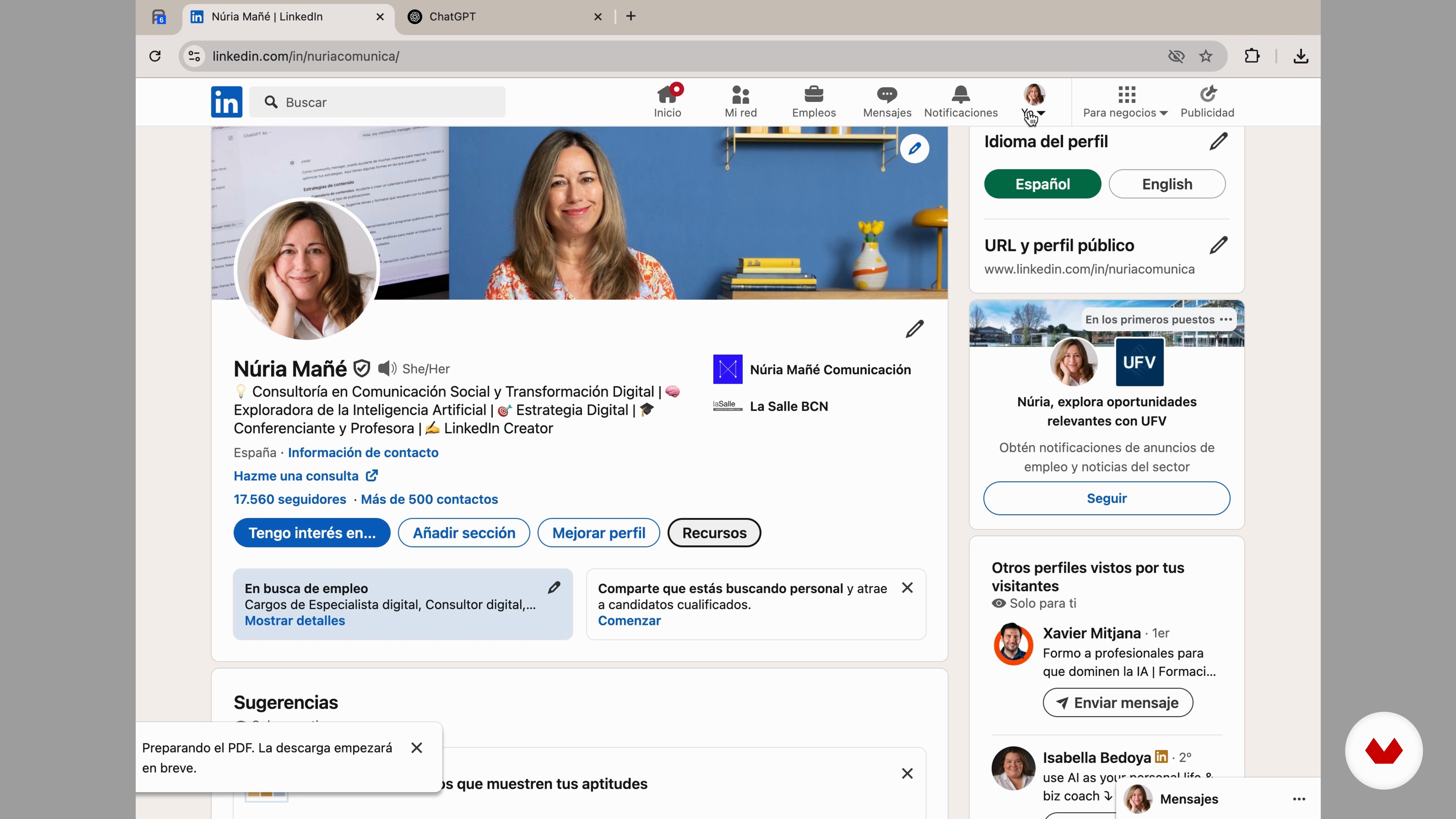Open the tab group icon in tab strip

click(159, 17)
